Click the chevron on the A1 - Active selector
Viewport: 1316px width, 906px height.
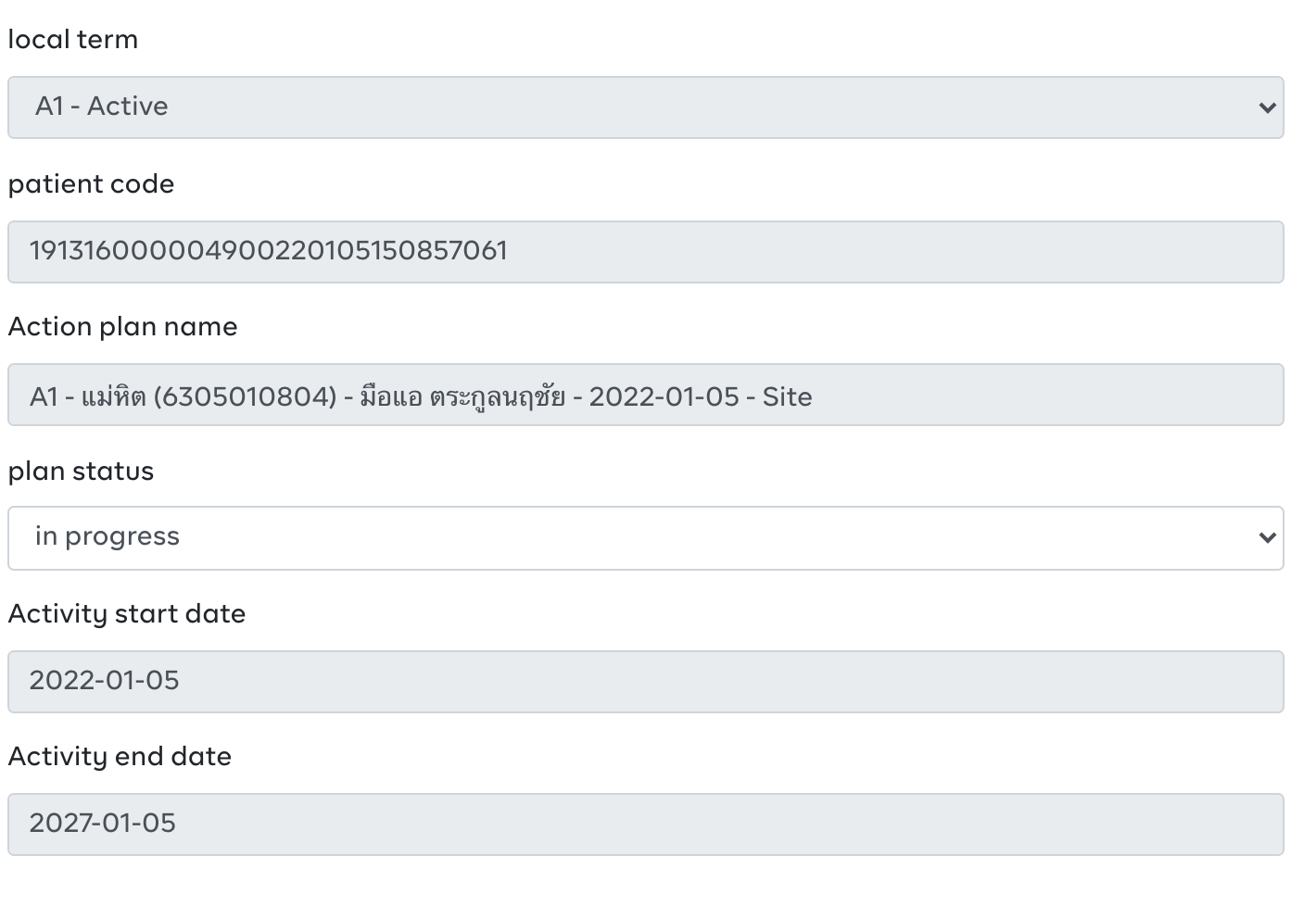coord(1266,107)
